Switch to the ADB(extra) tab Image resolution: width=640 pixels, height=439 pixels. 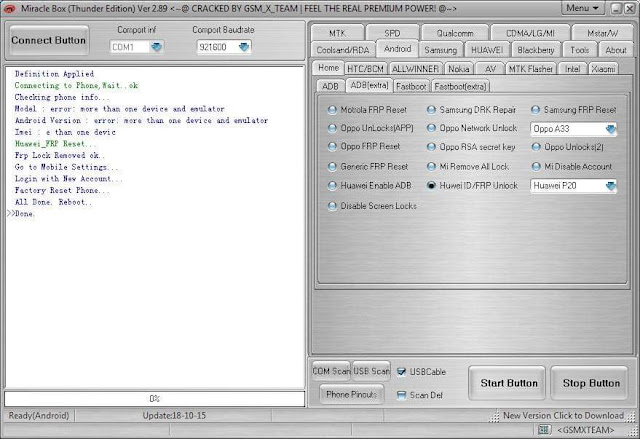pyautogui.click(x=369, y=85)
